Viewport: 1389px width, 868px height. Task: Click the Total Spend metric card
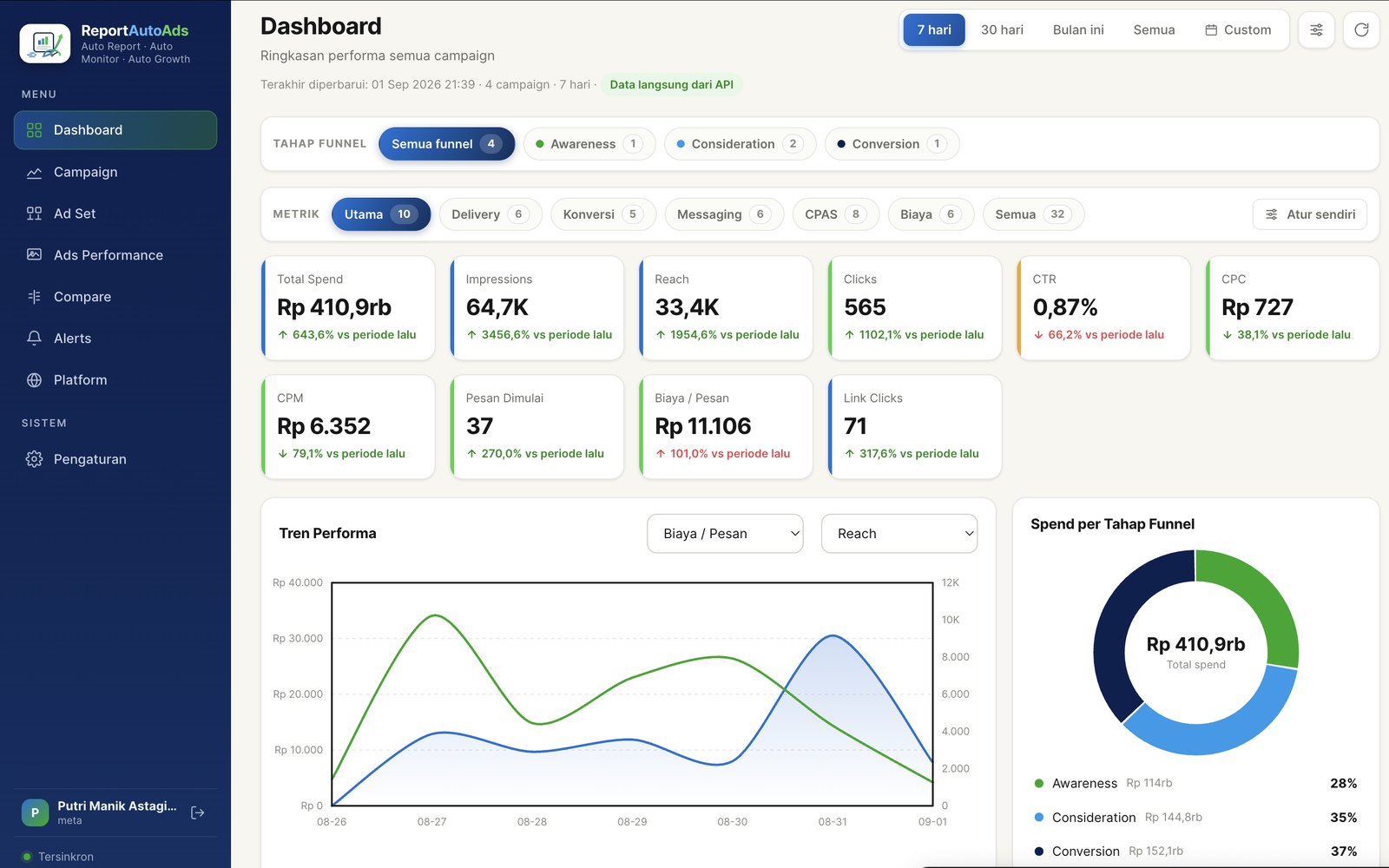point(348,308)
